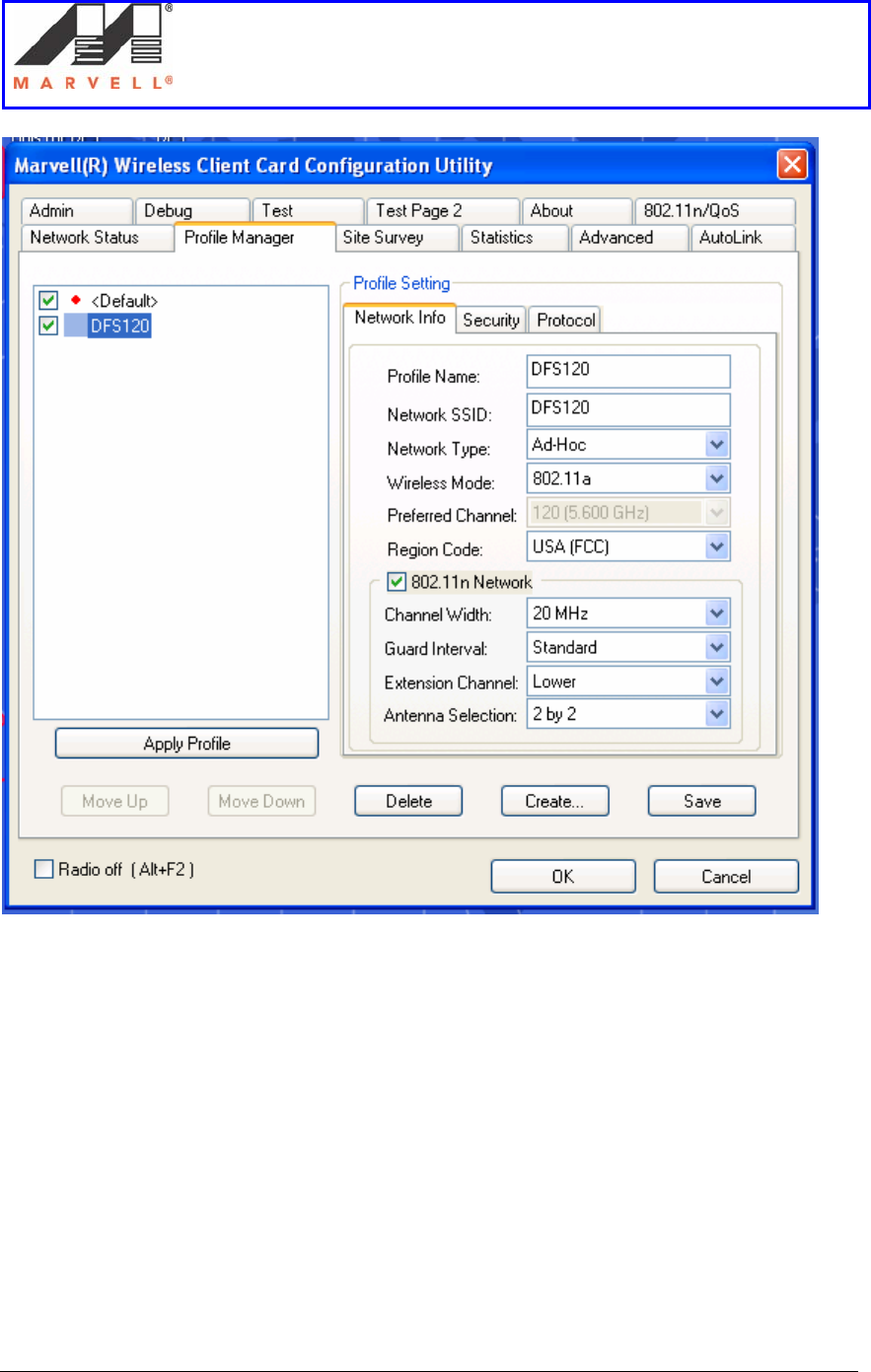This screenshot has height=1372, width=871.
Task: Switch to 802.11n/QoS tab
Action: pyautogui.click(x=714, y=211)
